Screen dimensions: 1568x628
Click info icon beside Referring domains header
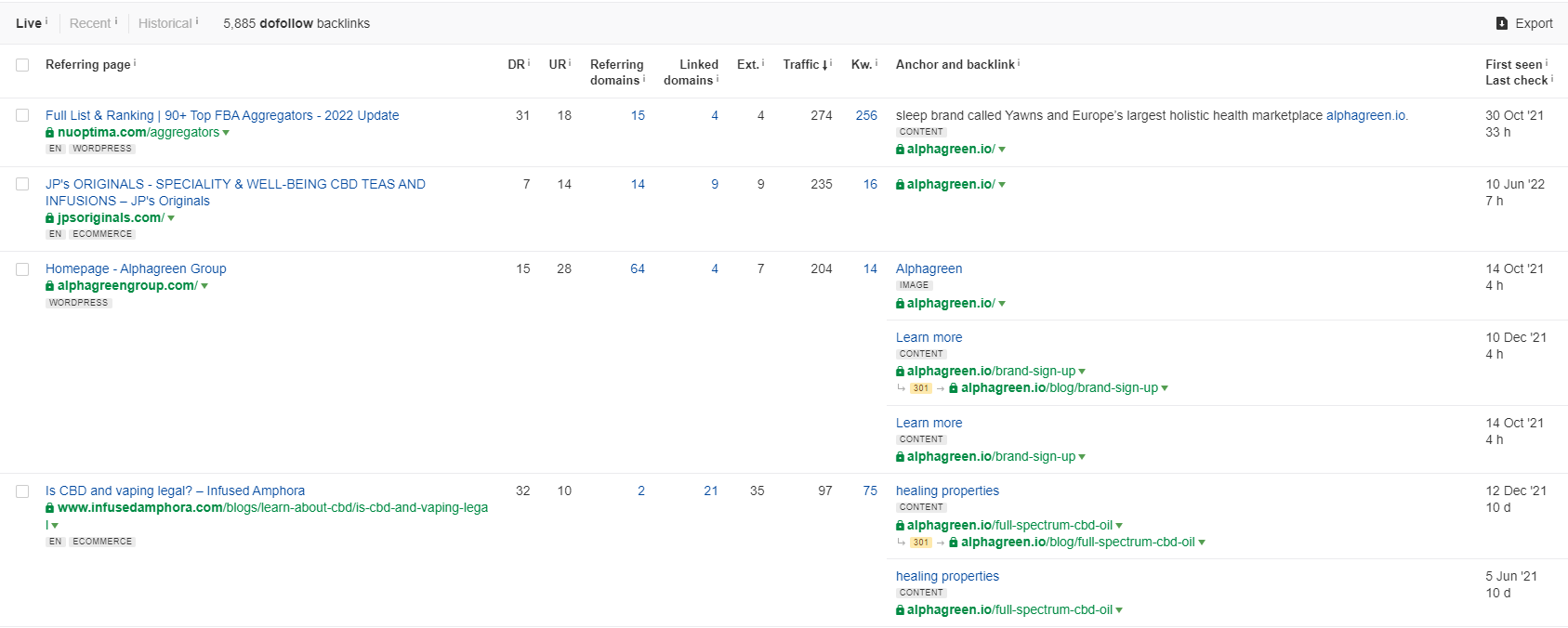click(644, 78)
